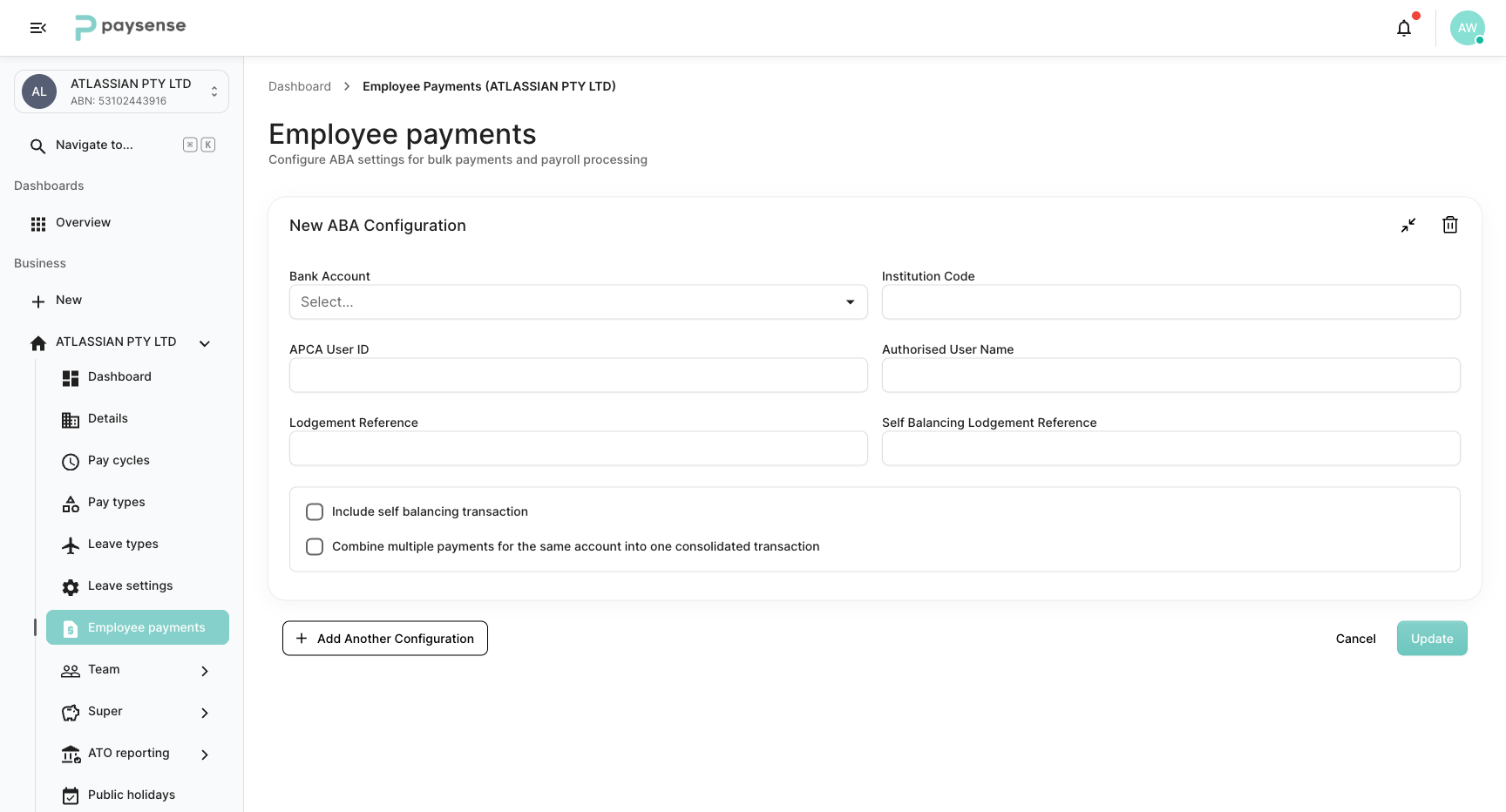Click the Employee payments document icon
The image size is (1506, 812).
pyautogui.click(x=71, y=629)
